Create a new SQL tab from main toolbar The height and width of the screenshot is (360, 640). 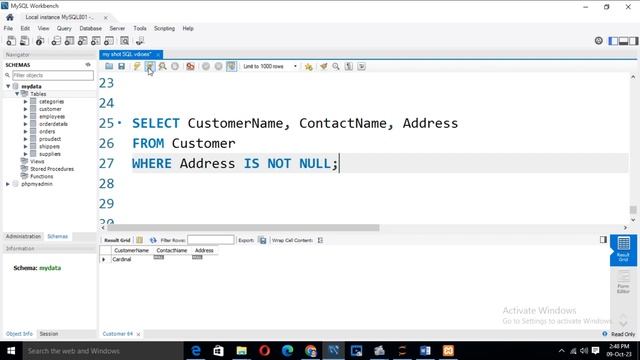[11, 41]
